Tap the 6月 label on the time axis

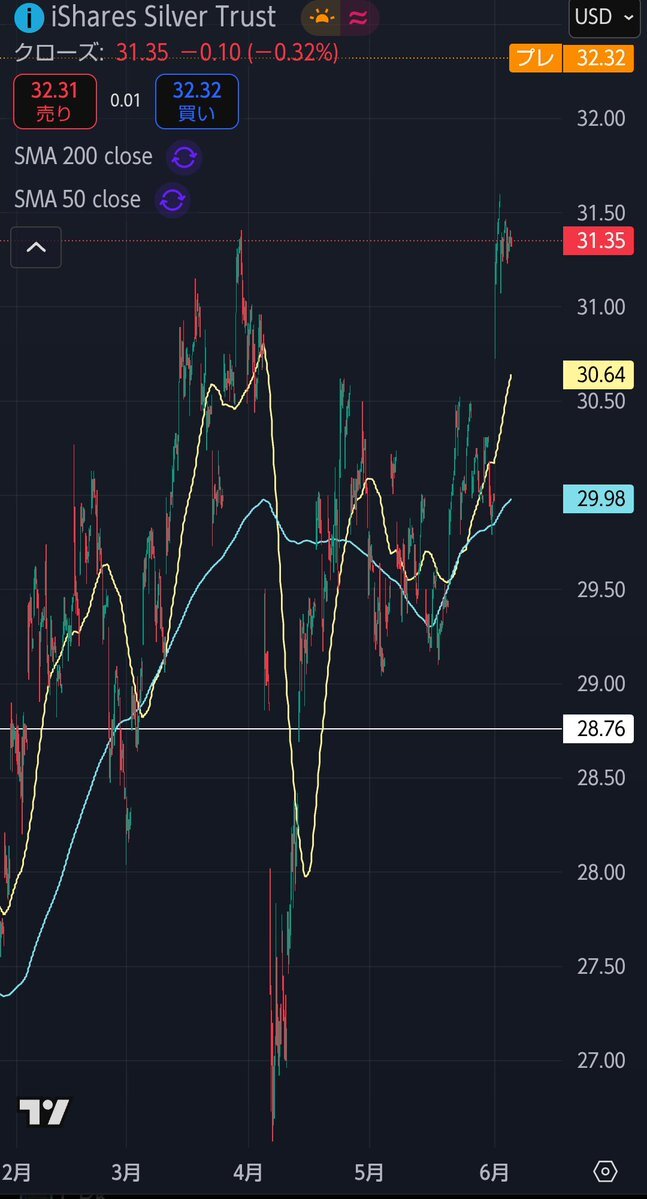pos(495,1171)
